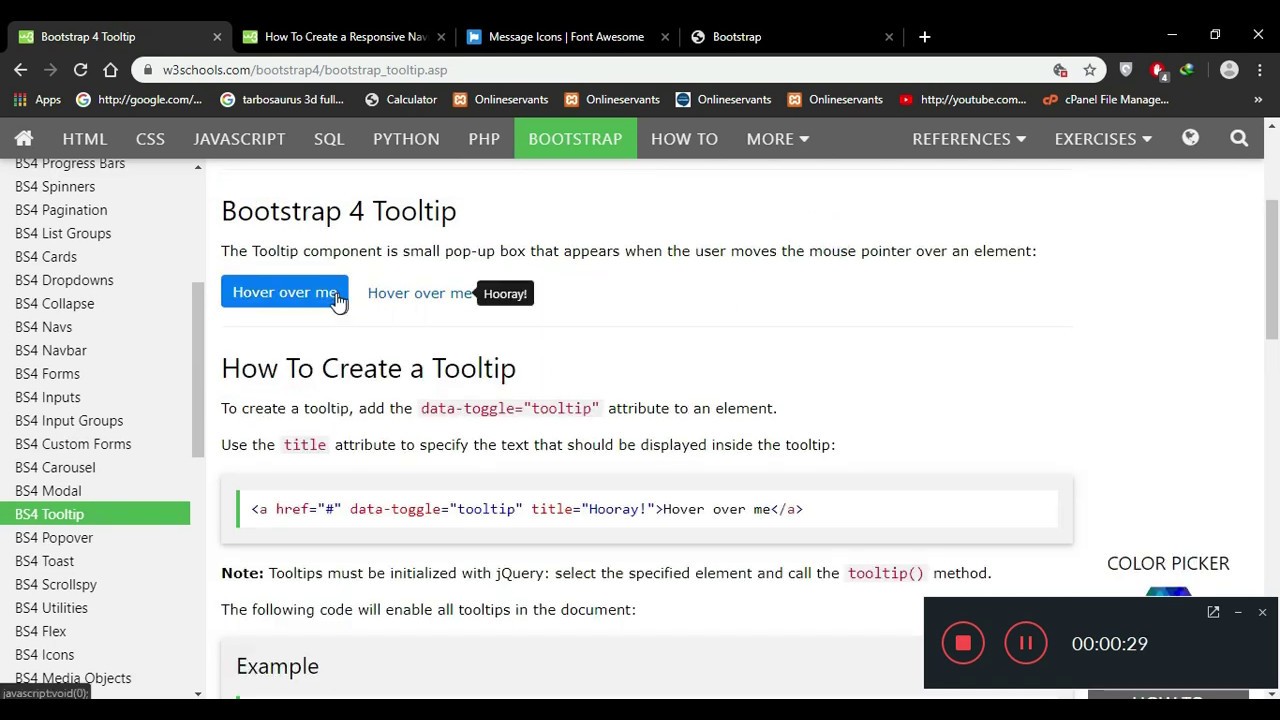Screen dimensions: 1280x720
Task: Open a new browser tab
Action: point(925,37)
